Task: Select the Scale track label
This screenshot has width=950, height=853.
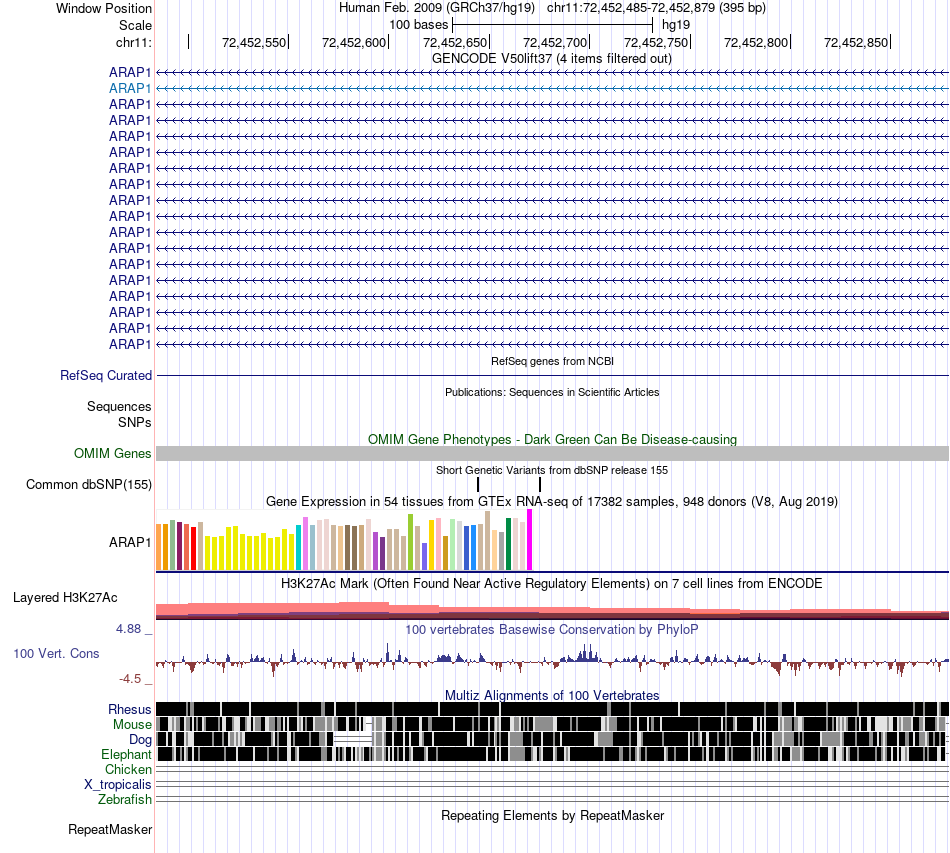Action: tap(135, 25)
